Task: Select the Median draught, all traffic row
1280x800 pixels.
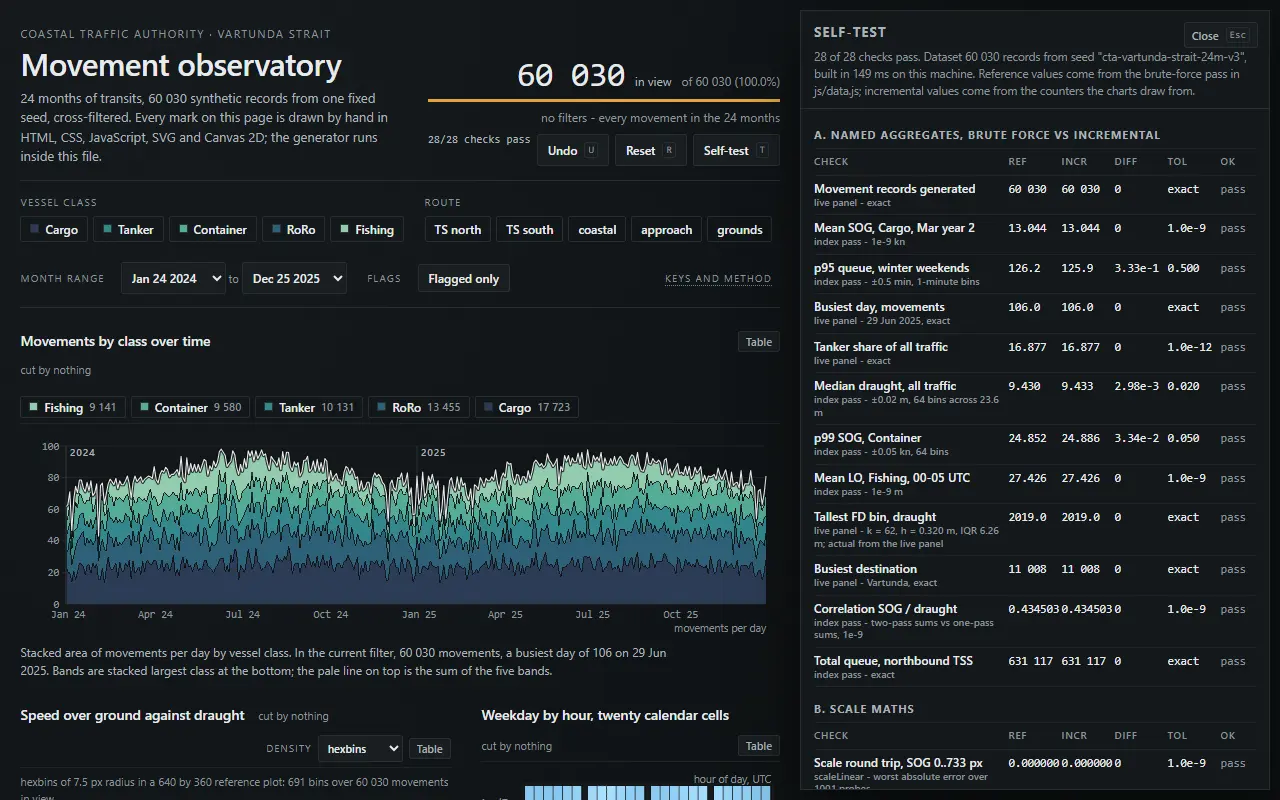Action: tap(1034, 399)
